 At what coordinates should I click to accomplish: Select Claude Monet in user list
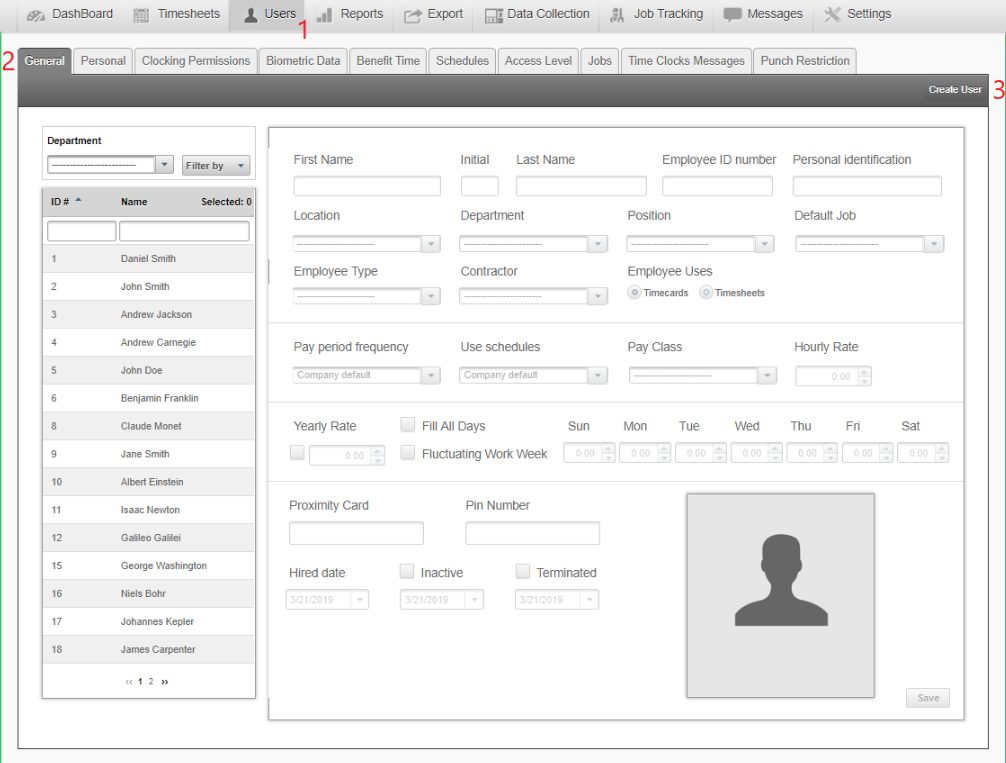[149, 426]
